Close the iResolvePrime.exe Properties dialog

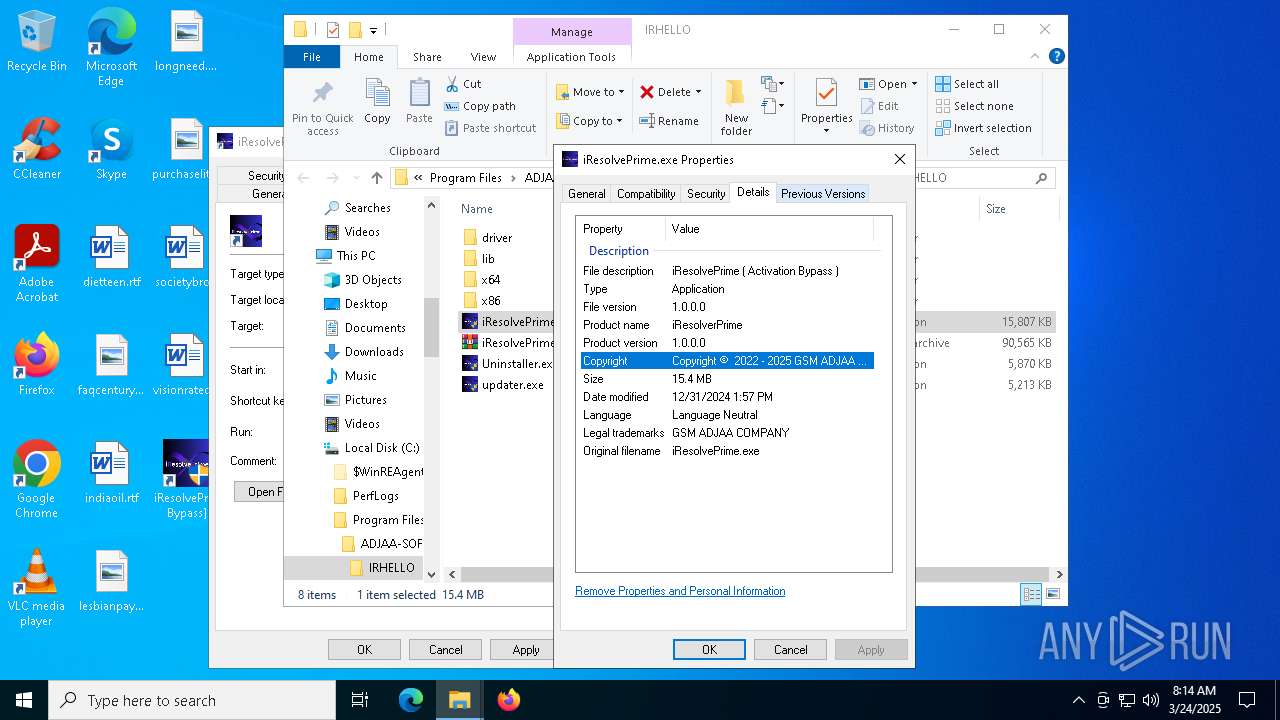(899, 159)
